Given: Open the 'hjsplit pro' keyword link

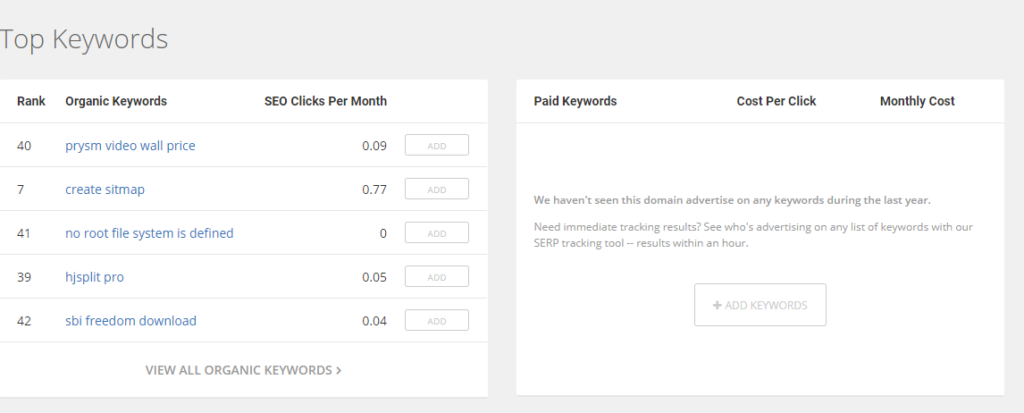Looking at the screenshot, I should tap(94, 277).
